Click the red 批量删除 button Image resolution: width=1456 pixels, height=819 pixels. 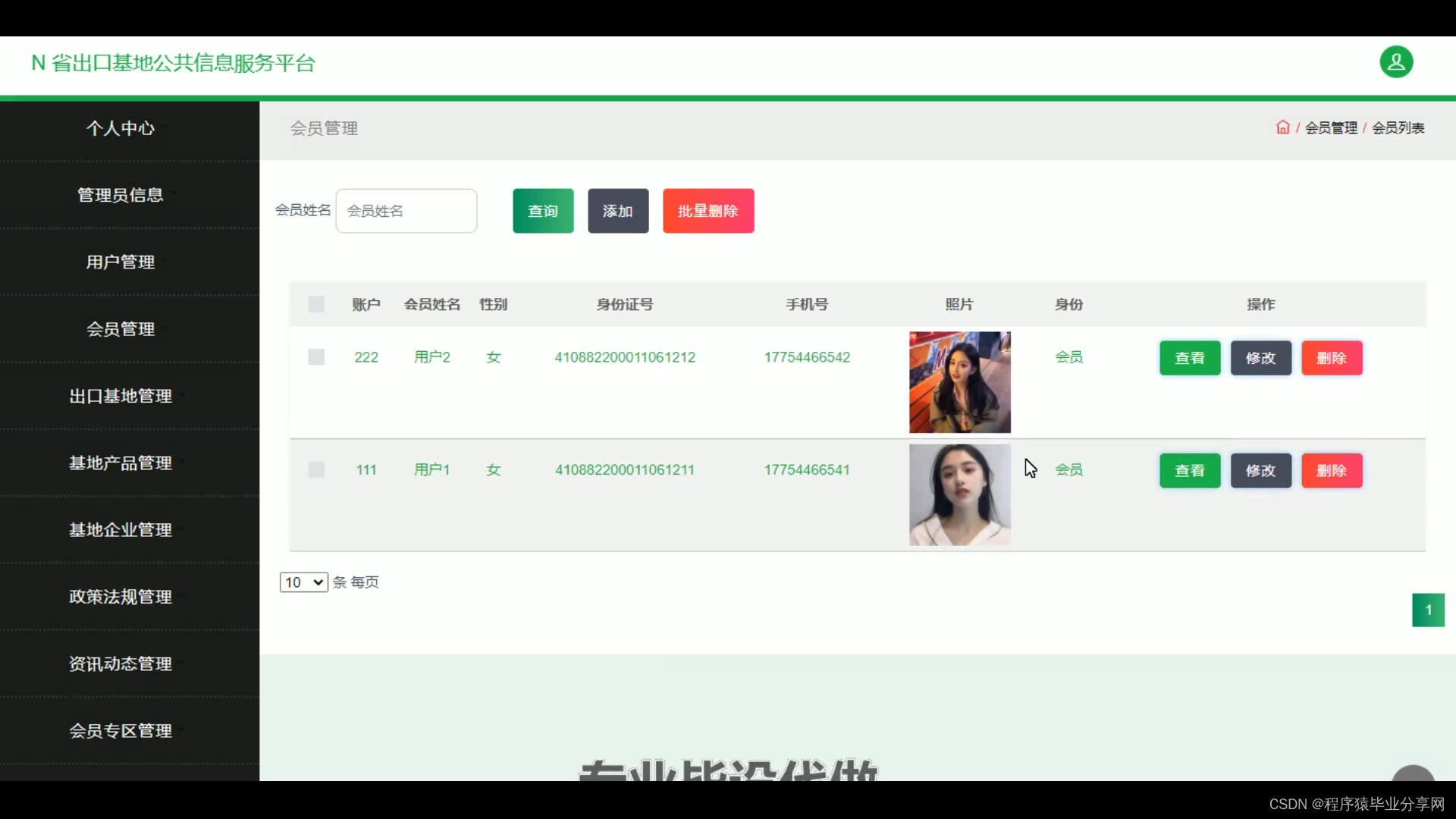point(708,211)
